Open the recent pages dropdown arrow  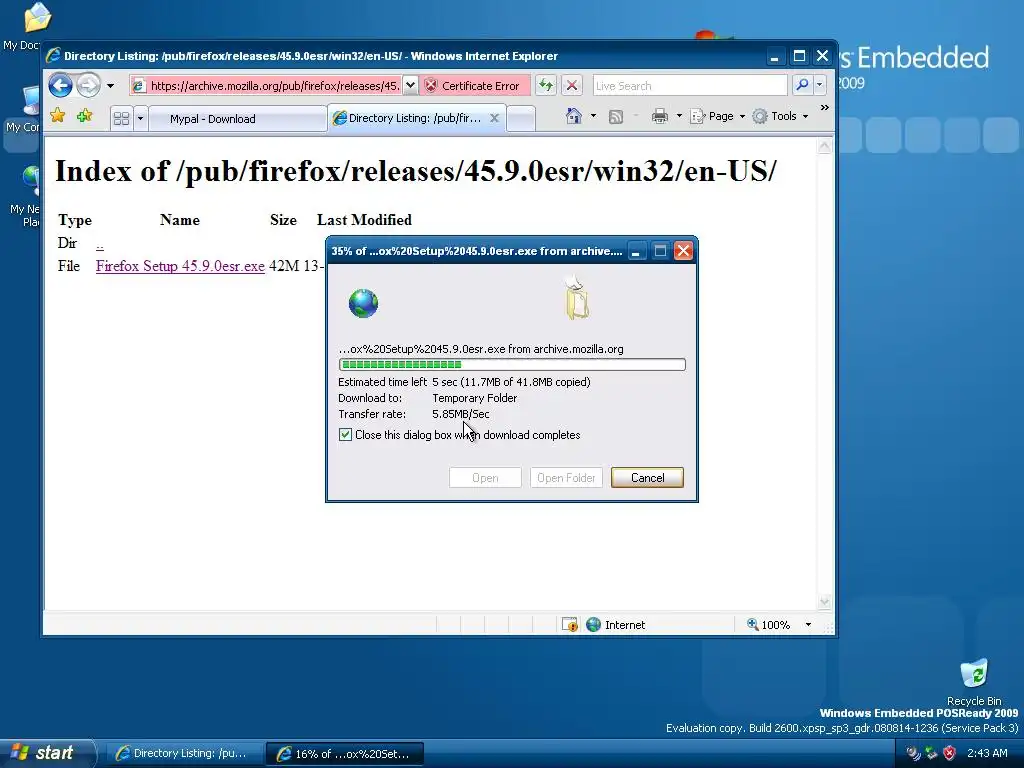110,86
